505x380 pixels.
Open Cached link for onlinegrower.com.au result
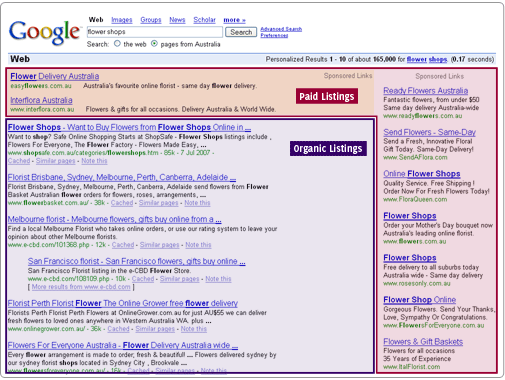tap(118, 329)
